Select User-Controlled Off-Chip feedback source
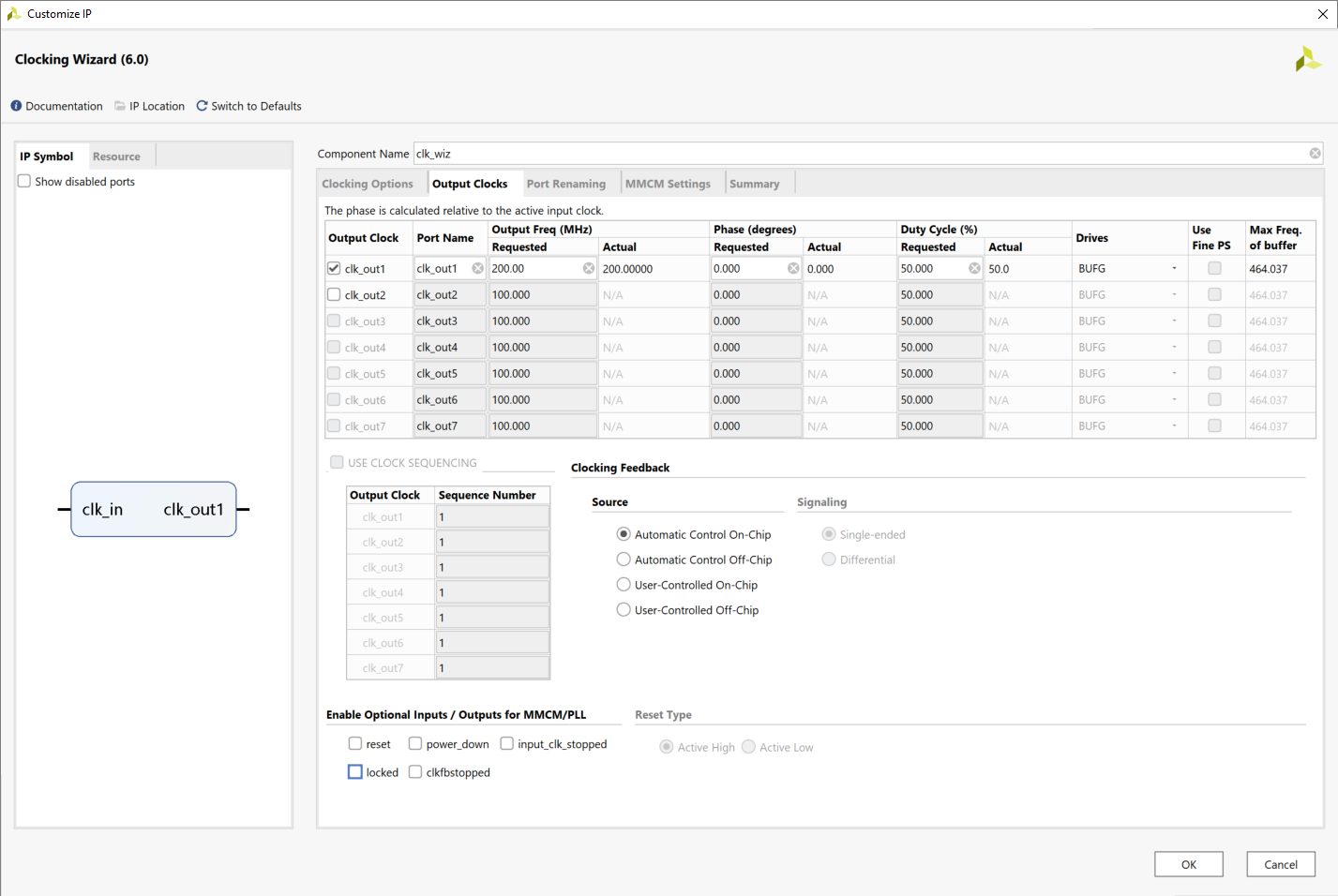Image resolution: width=1338 pixels, height=896 pixels. pyautogui.click(x=624, y=610)
